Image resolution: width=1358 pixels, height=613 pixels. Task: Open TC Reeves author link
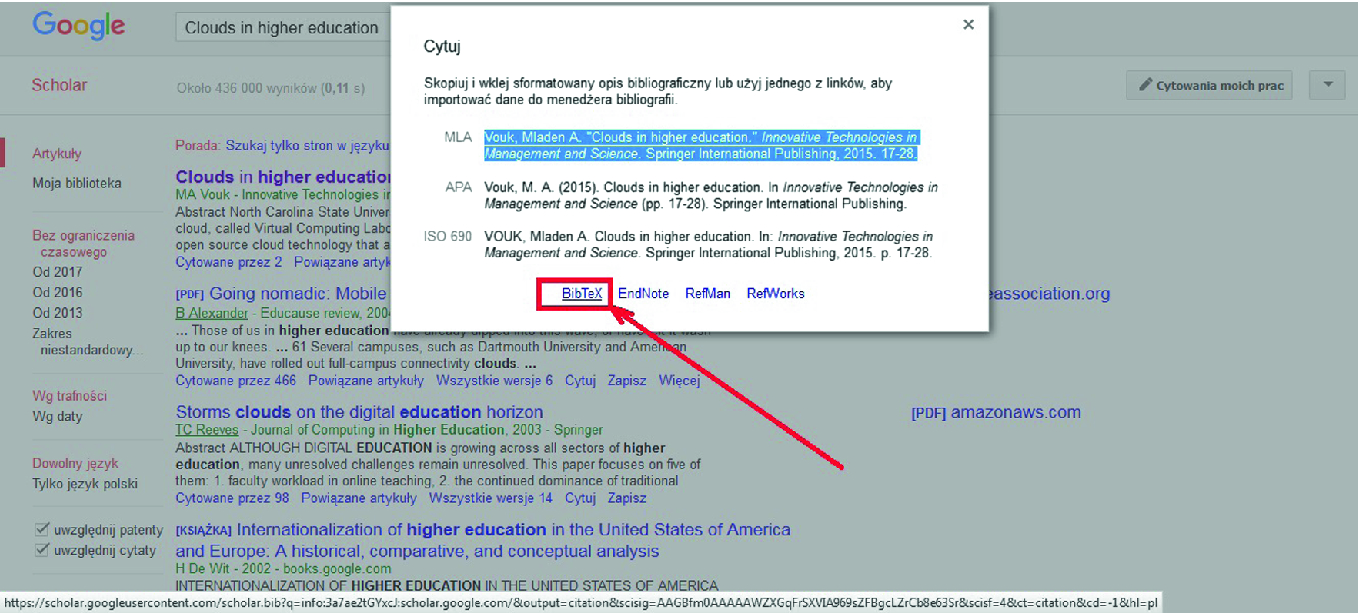[x=207, y=430]
